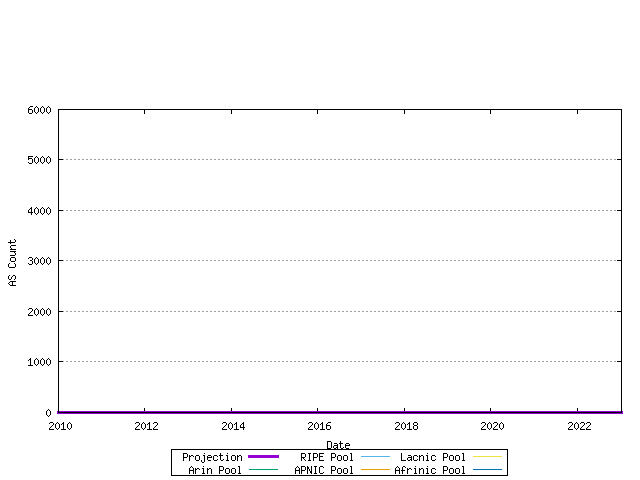Screen dimensions: 640x480
Task: Select the APNIC Pool legend label
Action: pyautogui.click(x=324, y=470)
